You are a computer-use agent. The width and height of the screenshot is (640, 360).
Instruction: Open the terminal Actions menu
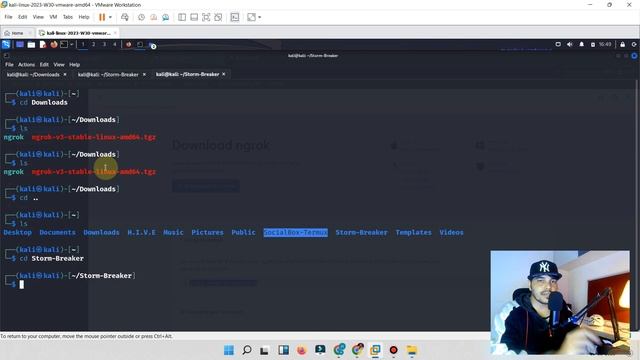[x=27, y=64]
